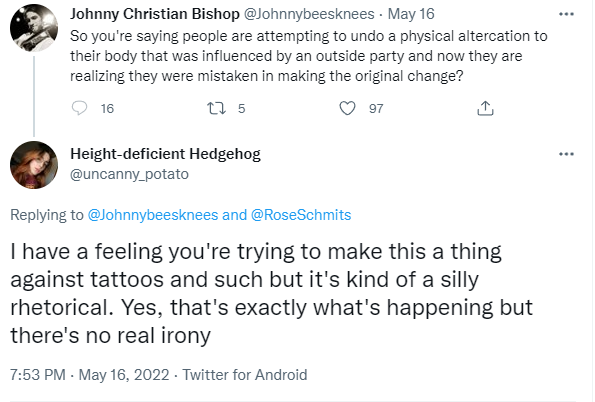Click the Twitter for Android source label

pyautogui.click(x=245, y=375)
